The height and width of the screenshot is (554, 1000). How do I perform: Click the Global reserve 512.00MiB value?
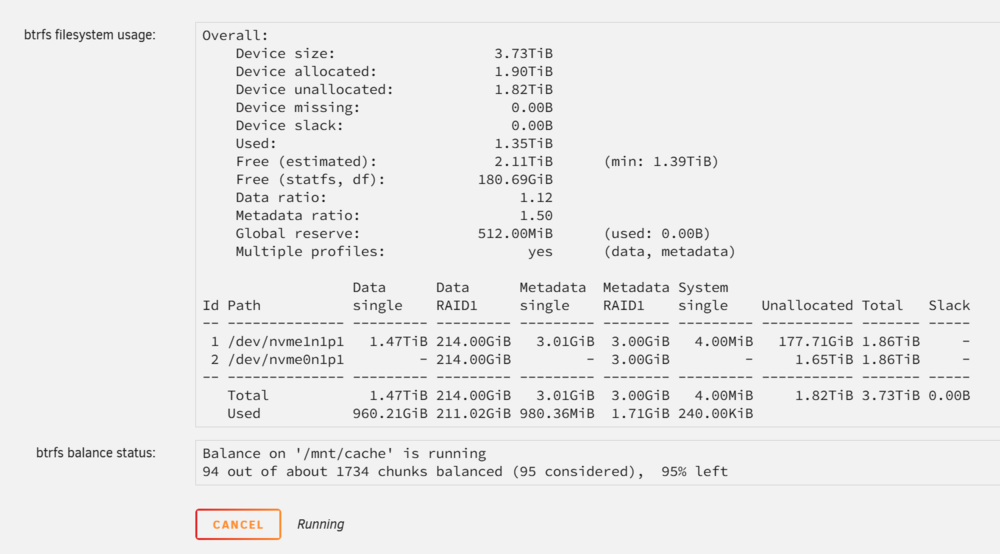[x=515, y=233]
